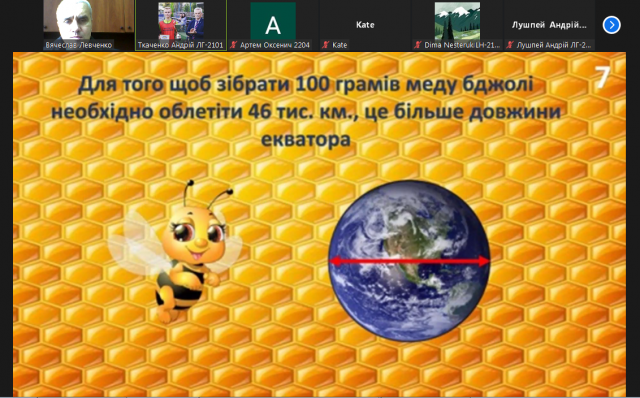Screen dimensions: 640x398
Task: Click muted microphone icon of Dima Nesteruk
Action: (x=418, y=45)
